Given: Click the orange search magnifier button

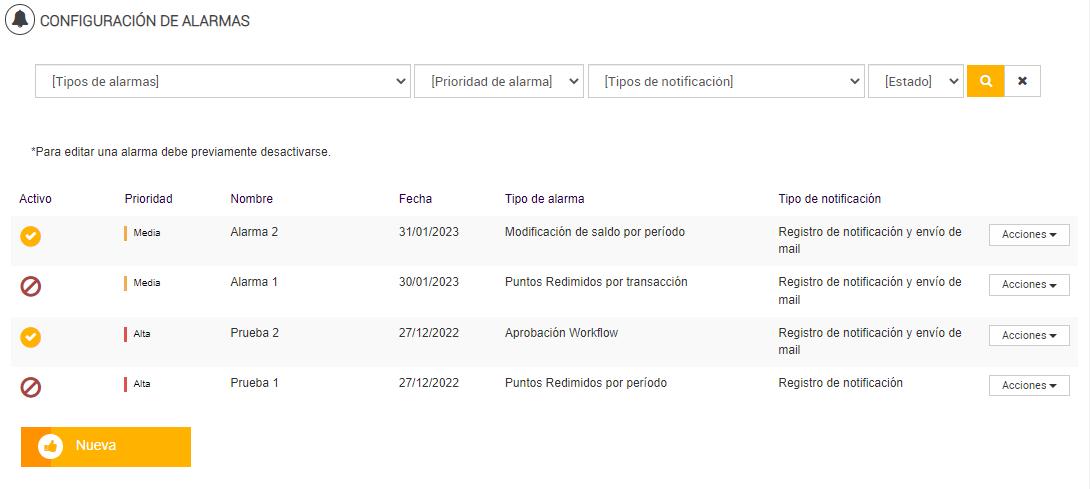Looking at the screenshot, I should click(985, 81).
